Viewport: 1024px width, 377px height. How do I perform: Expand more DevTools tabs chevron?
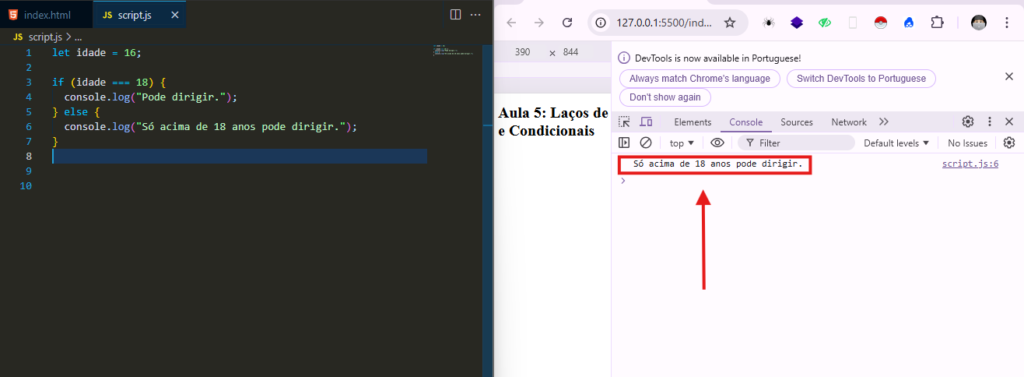[x=884, y=122]
